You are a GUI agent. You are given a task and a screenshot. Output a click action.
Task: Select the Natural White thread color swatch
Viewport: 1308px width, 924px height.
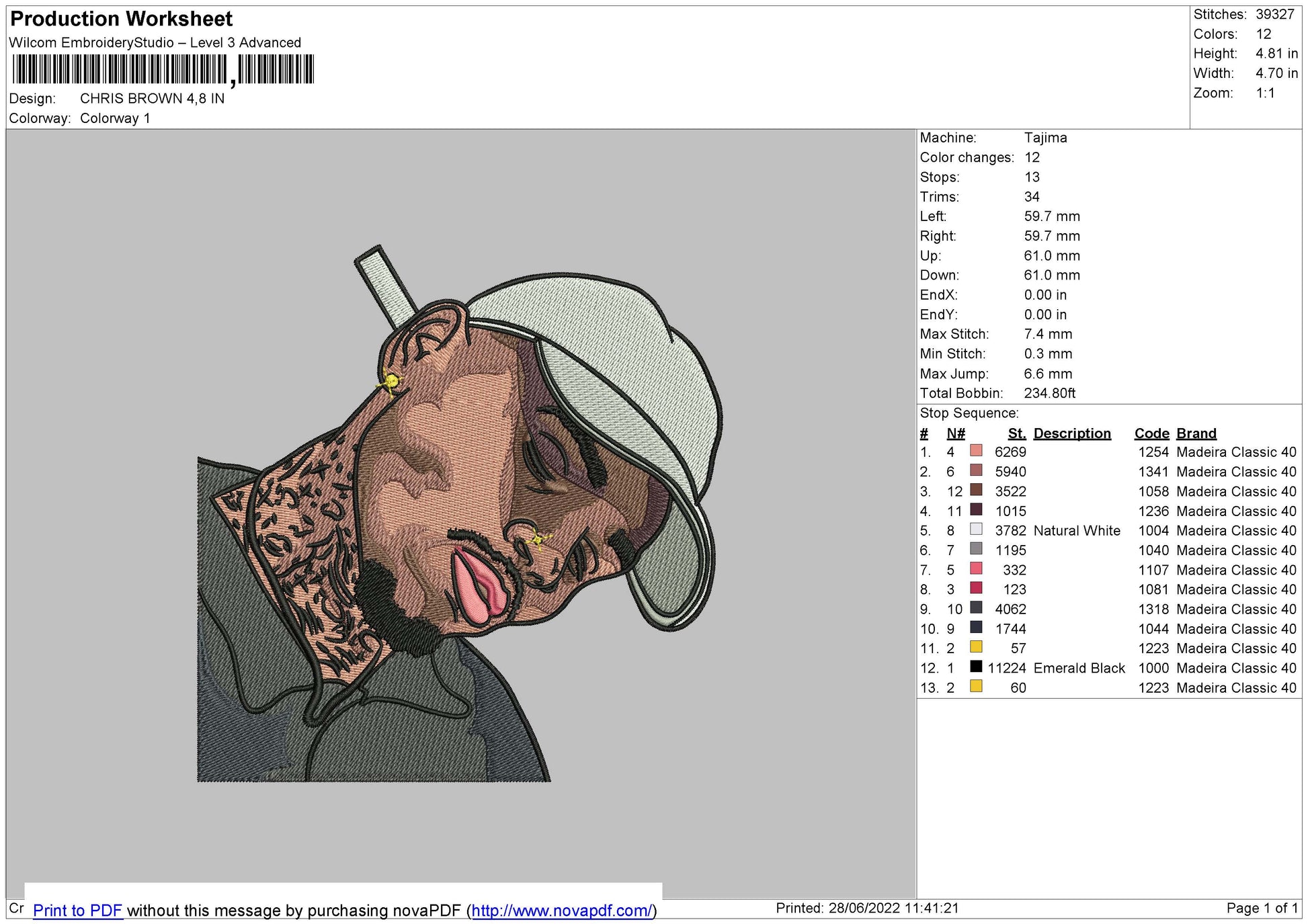(x=975, y=531)
